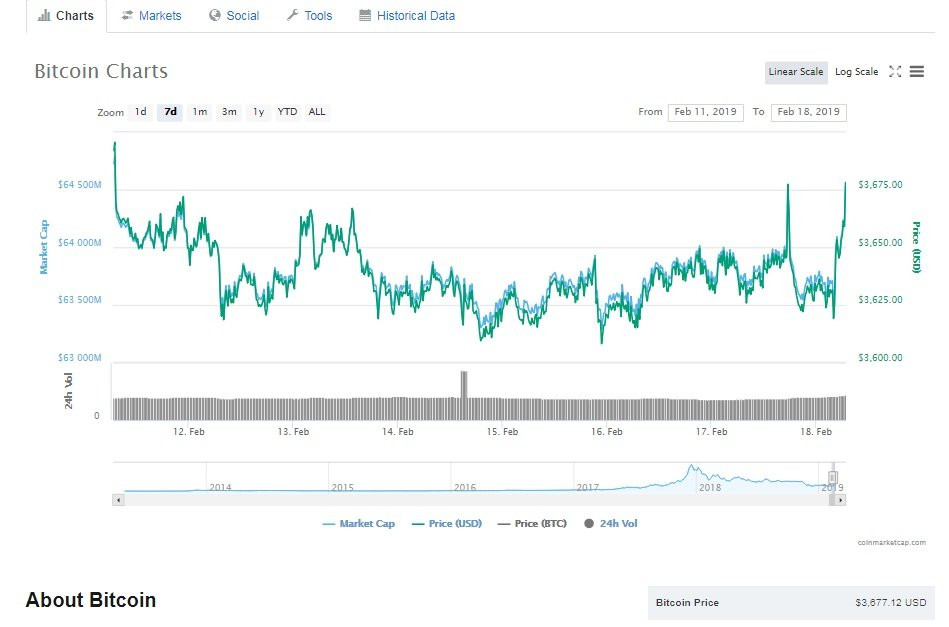Viewport: 949px width, 627px height.
Task: Toggle Market Cap series in legend
Action: point(359,524)
